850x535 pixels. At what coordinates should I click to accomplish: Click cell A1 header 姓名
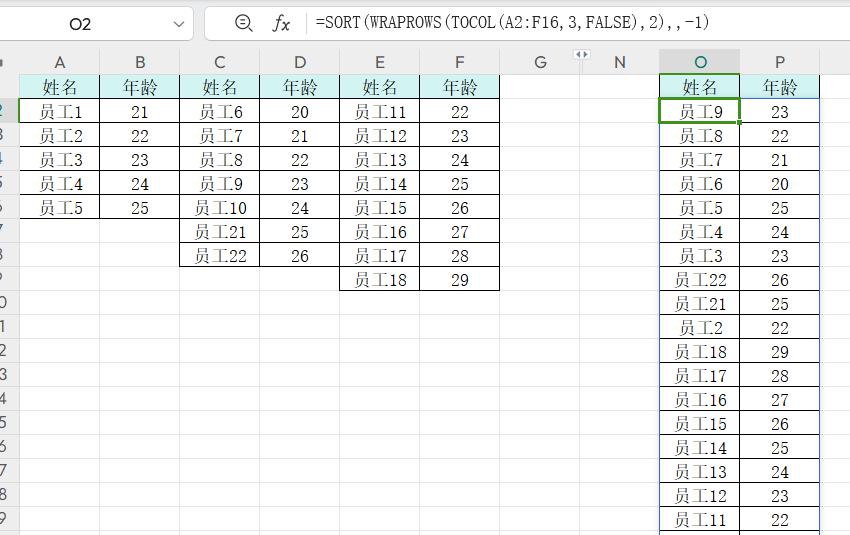click(x=60, y=87)
